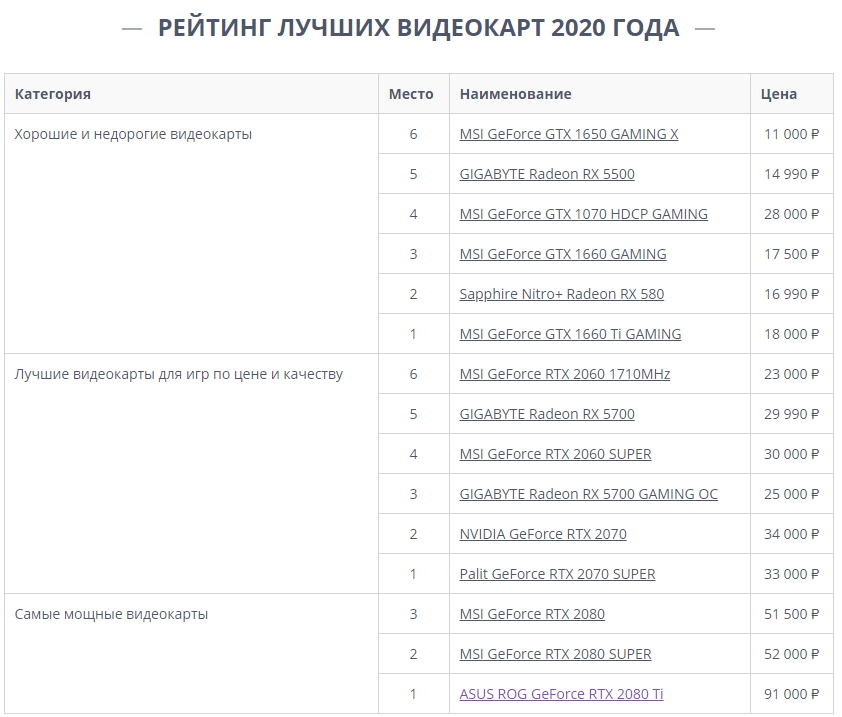
Task: Select MSI GeForce GTX 1660 GAMING link
Action: click(x=562, y=254)
